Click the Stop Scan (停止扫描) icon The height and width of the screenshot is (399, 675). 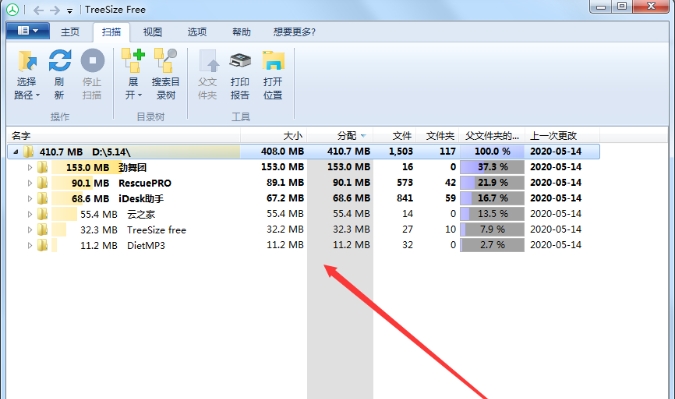(92, 60)
